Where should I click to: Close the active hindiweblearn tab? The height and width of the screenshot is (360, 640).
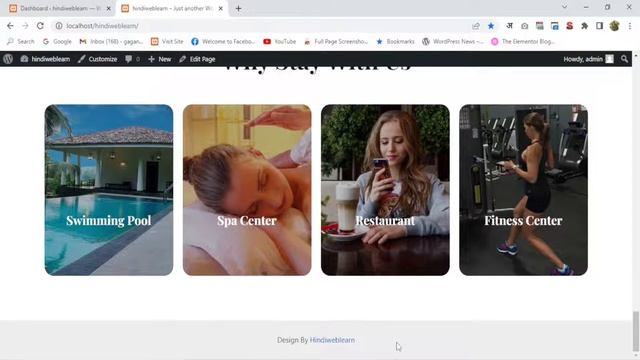220,8
